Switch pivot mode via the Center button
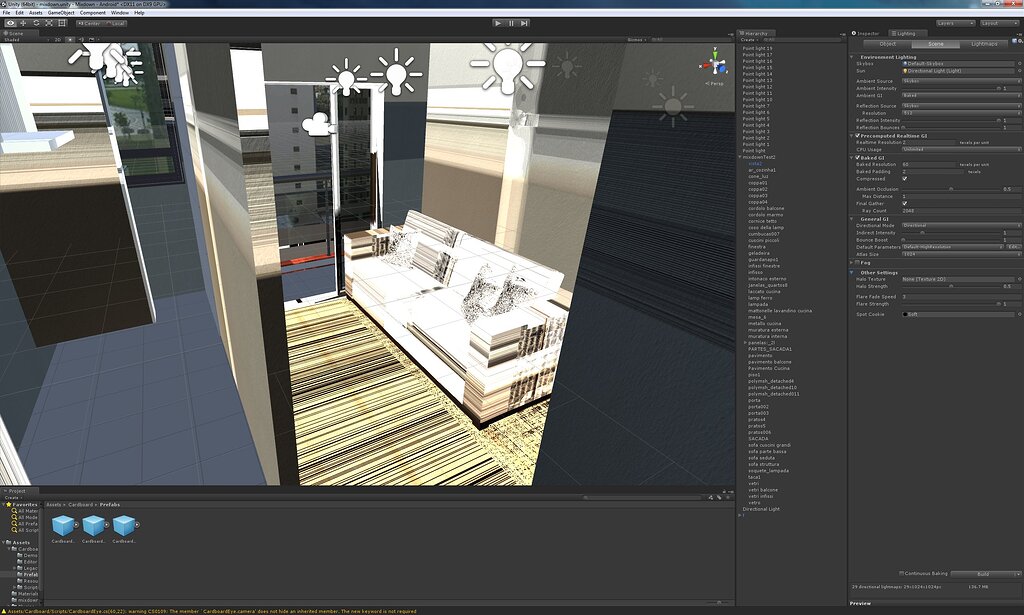 point(87,22)
